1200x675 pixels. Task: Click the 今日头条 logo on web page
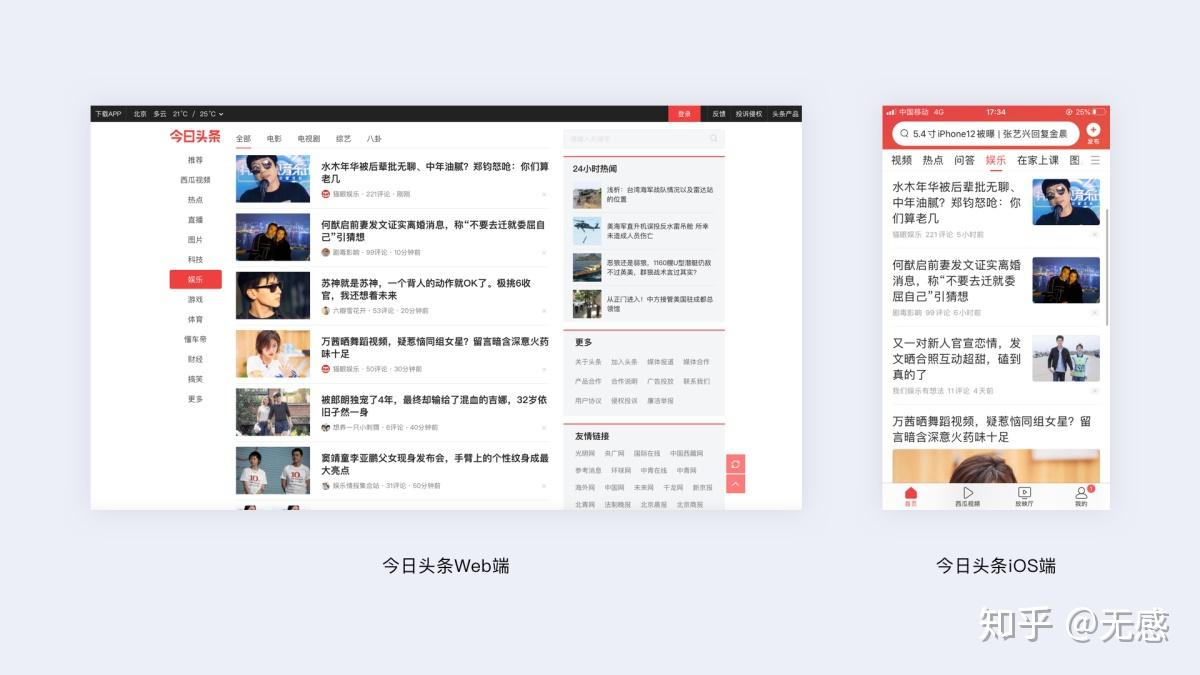point(195,136)
